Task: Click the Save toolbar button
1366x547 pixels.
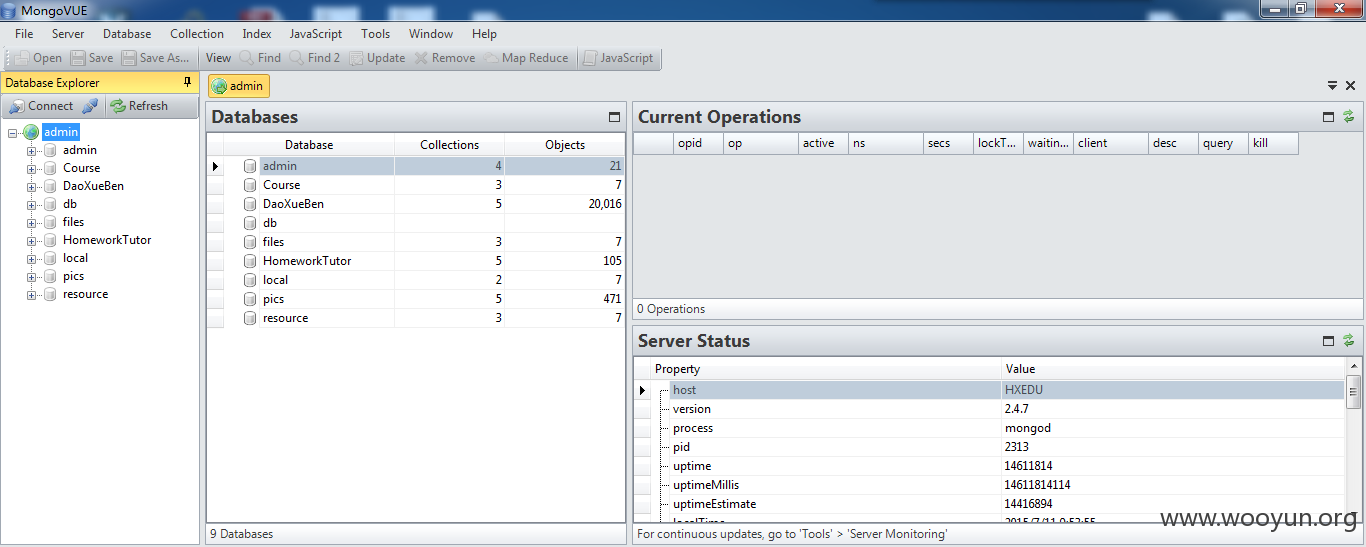Action: click(92, 58)
